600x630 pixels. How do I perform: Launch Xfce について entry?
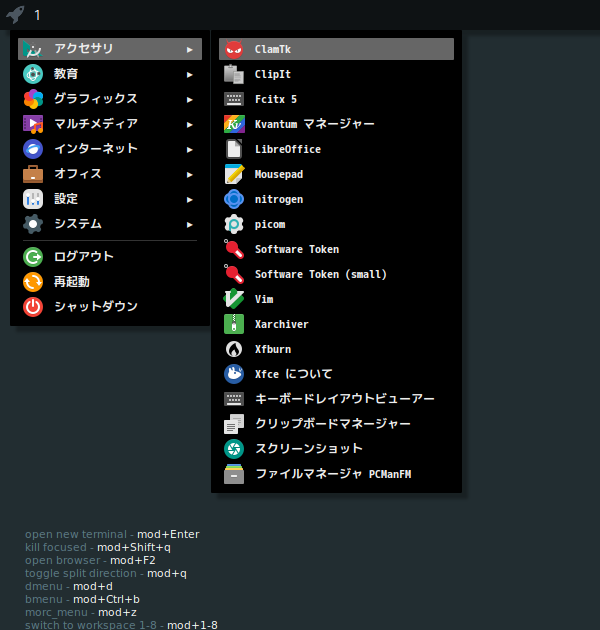click(336, 374)
